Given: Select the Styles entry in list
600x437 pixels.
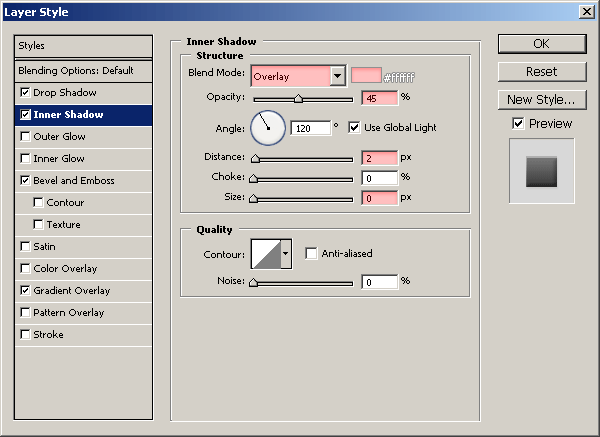Looking at the screenshot, I should 83,46.
